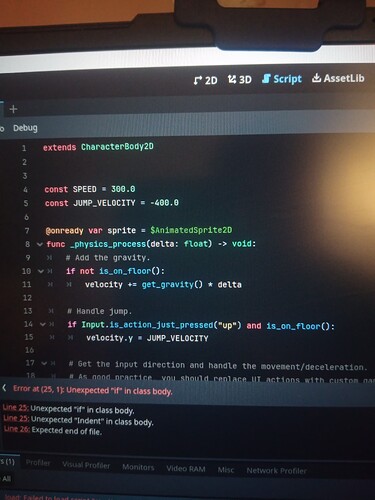Jump to the Line 26 error link
375x500 pixels.
(17, 429)
